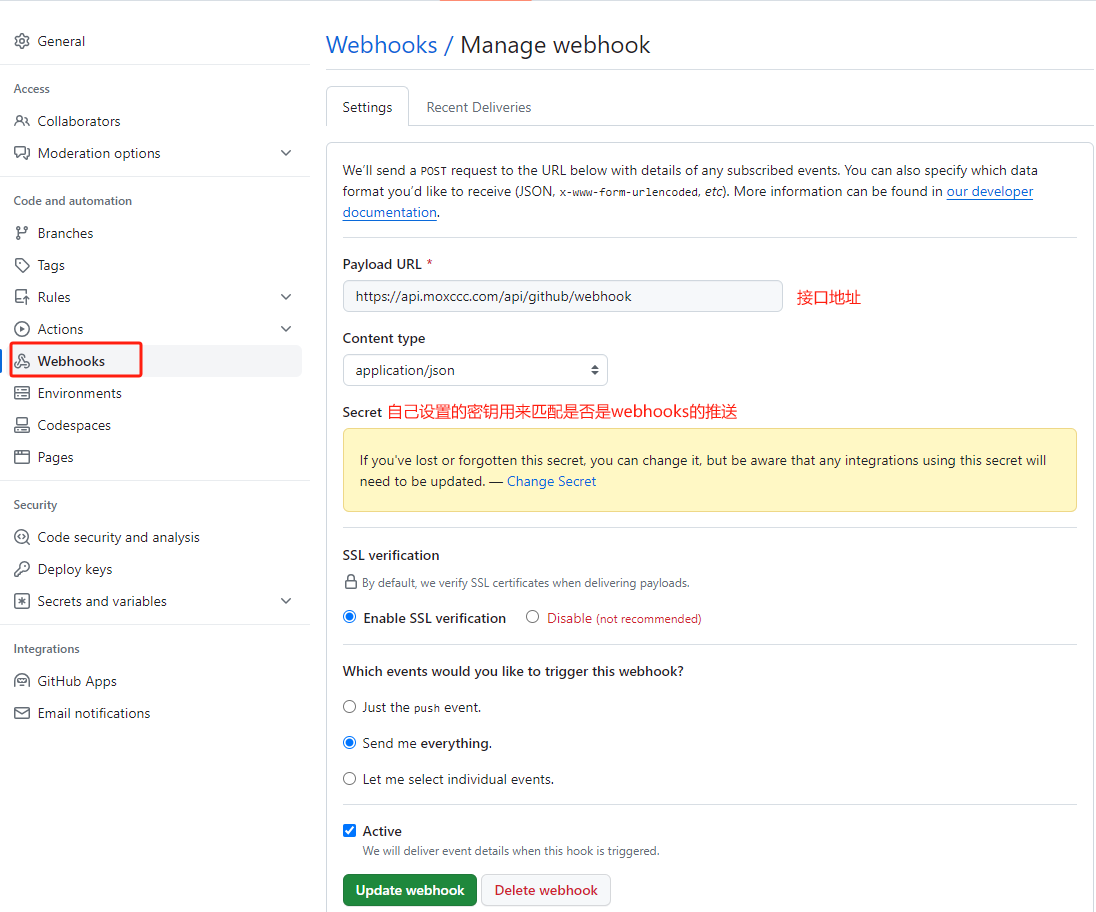Select Disable SSL verification radio

(533, 617)
